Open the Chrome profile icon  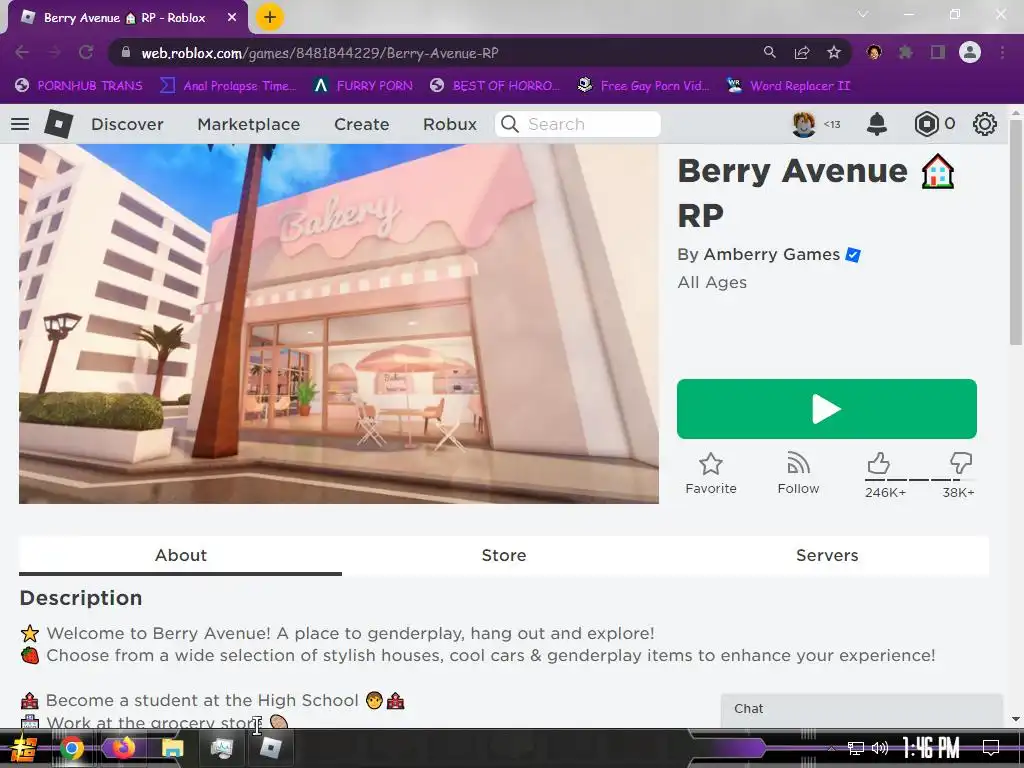[x=970, y=52]
